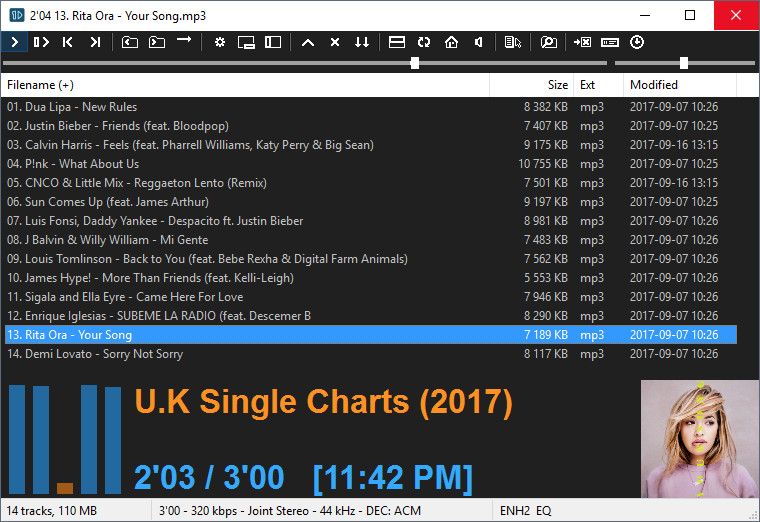Select track 01. Dua Lipa - New Rules
Screen dimensions: 760x522
click(72, 107)
